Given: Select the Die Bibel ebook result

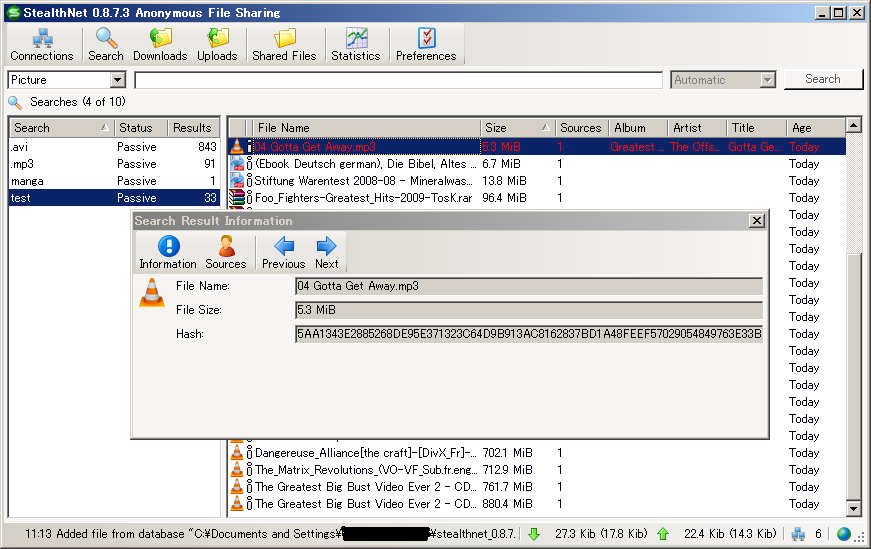Looking at the screenshot, I should pos(538,164).
